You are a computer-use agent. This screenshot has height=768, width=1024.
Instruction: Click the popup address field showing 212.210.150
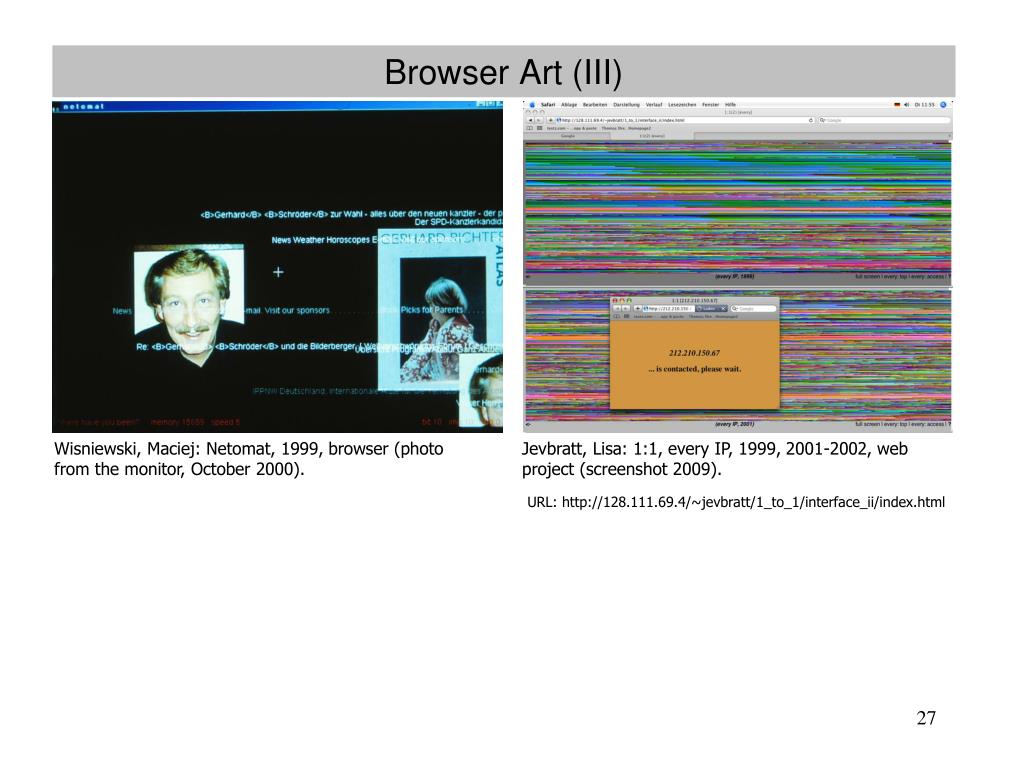point(668,308)
